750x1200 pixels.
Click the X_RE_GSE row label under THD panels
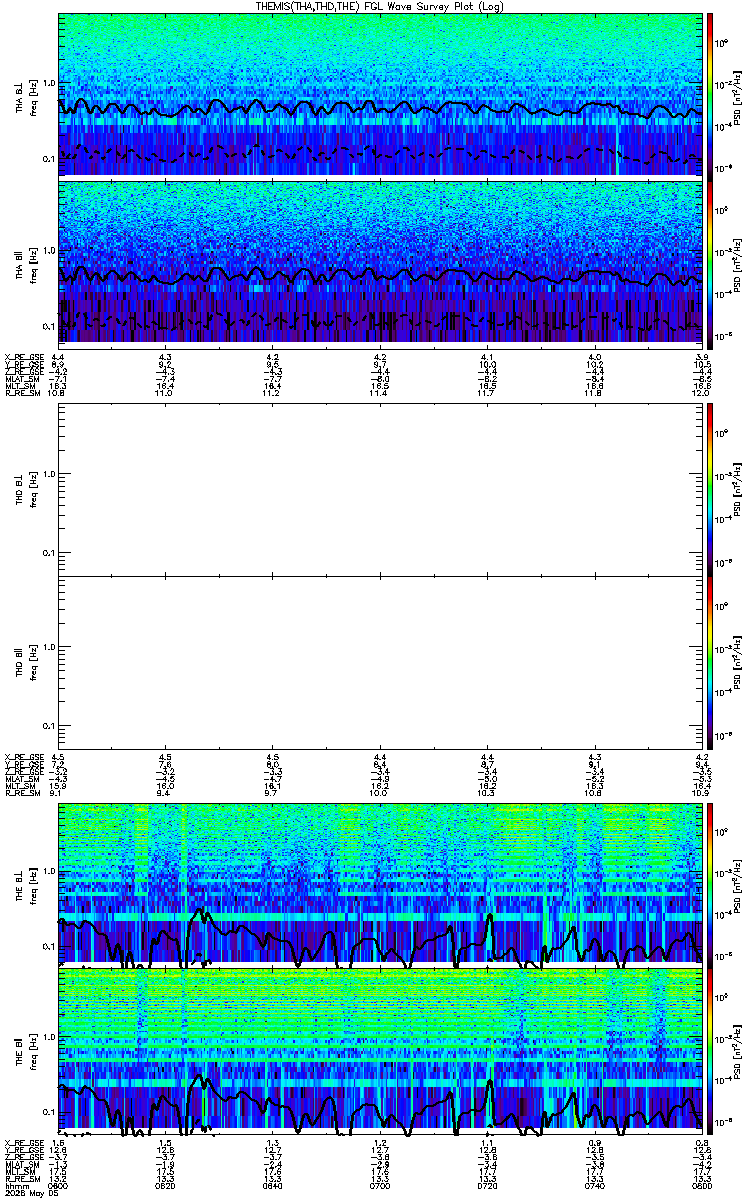tap(23, 756)
